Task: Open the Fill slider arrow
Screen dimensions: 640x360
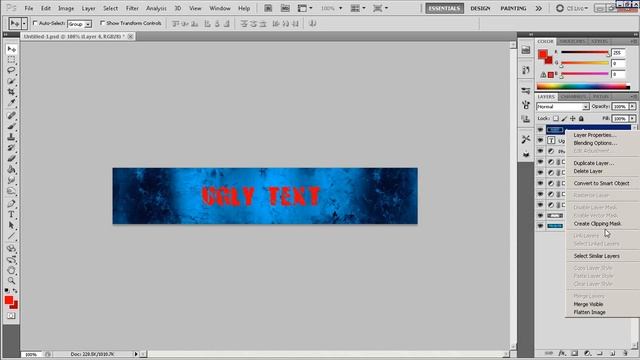Action: 632,119
